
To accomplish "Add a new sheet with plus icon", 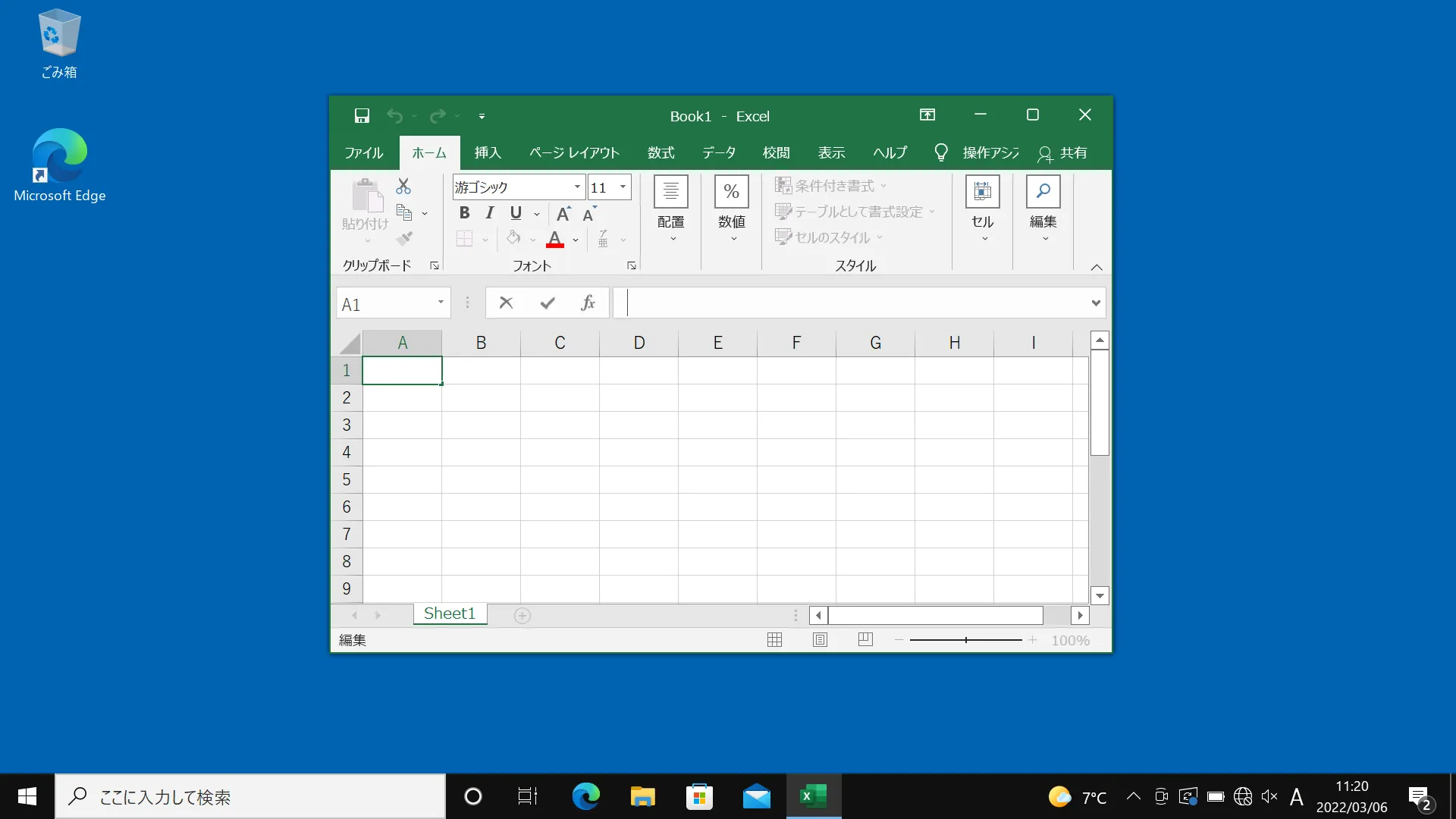I will point(522,616).
